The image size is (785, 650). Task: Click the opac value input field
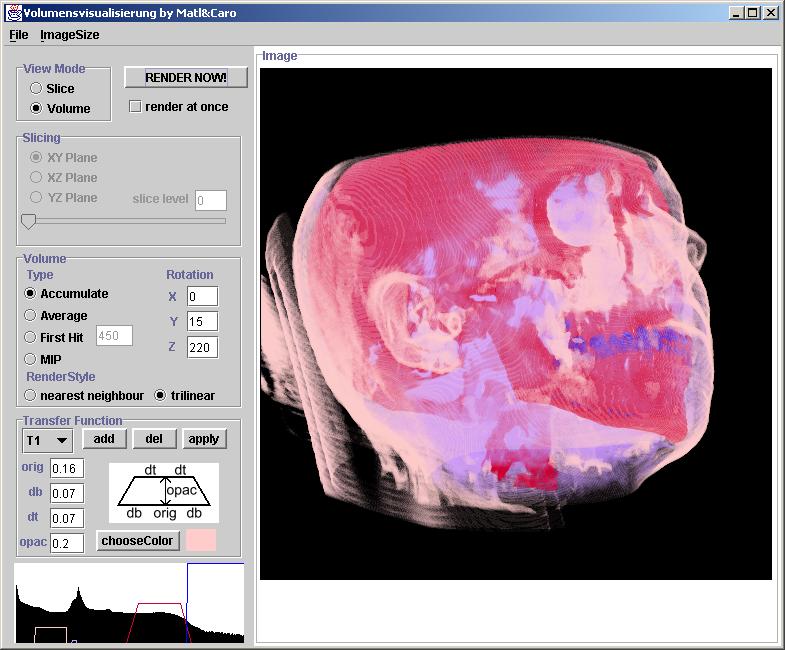[x=67, y=543]
